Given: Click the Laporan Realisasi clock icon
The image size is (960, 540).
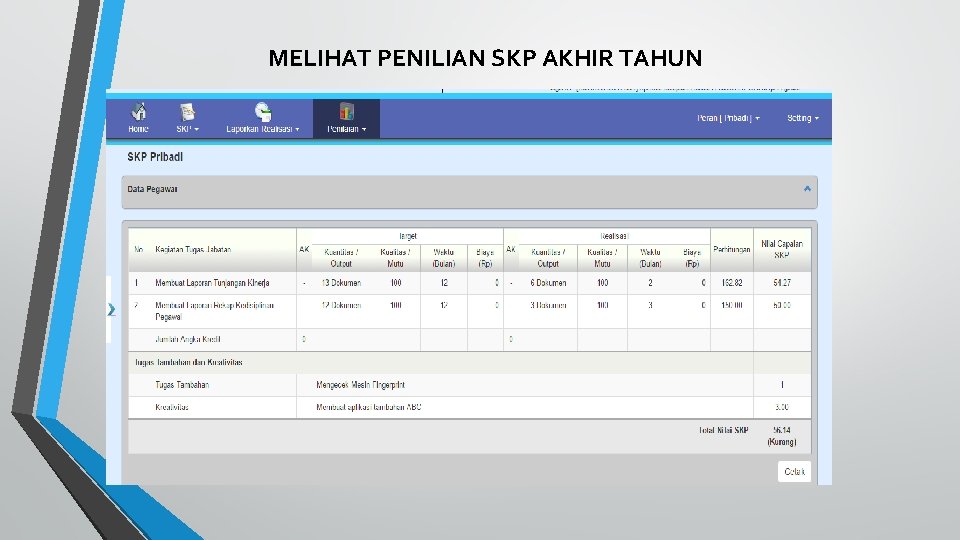Looking at the screenshot, I should [x=263, y=111].
